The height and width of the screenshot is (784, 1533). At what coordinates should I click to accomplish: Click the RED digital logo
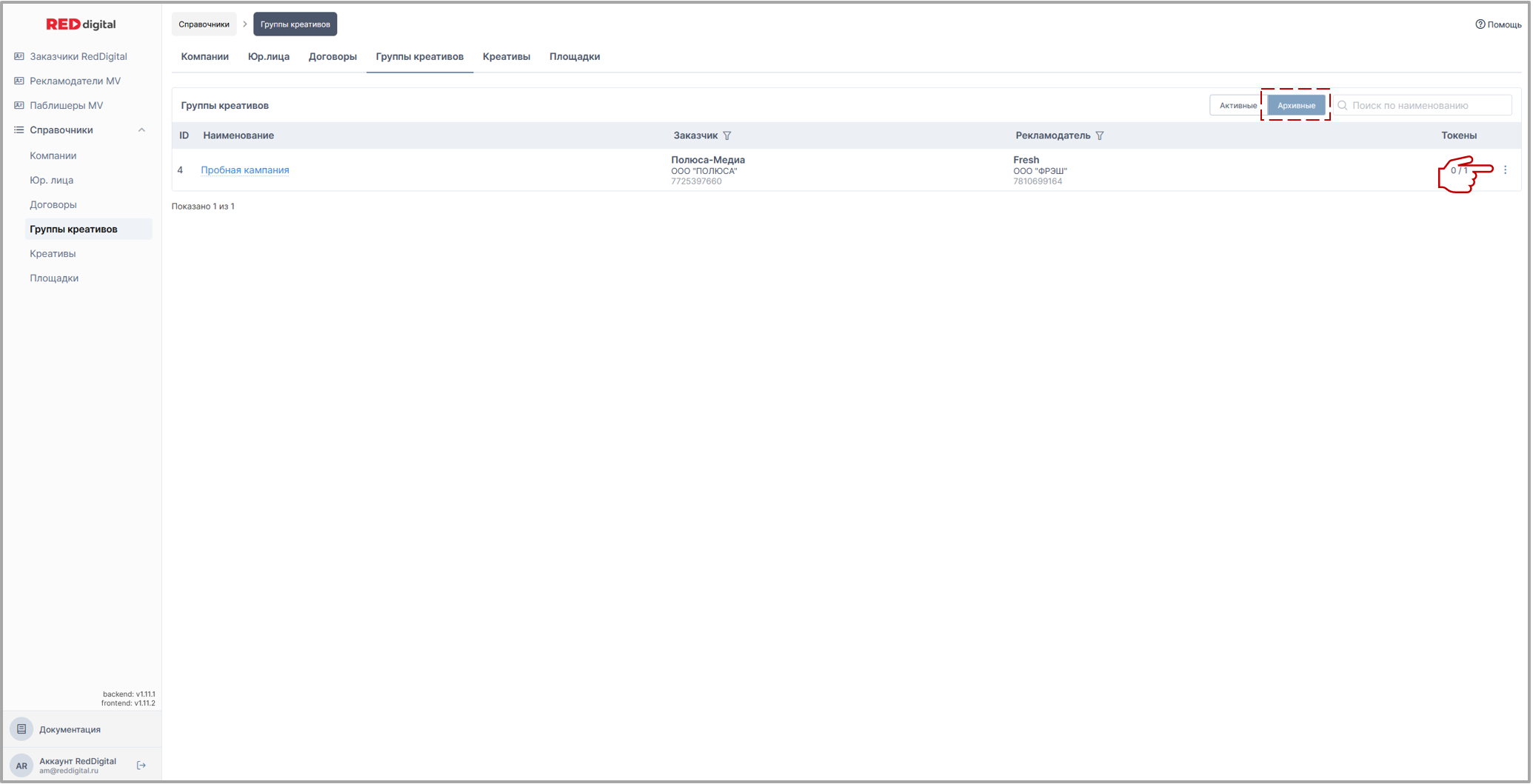pyautogui.click(x=81, y=24)
